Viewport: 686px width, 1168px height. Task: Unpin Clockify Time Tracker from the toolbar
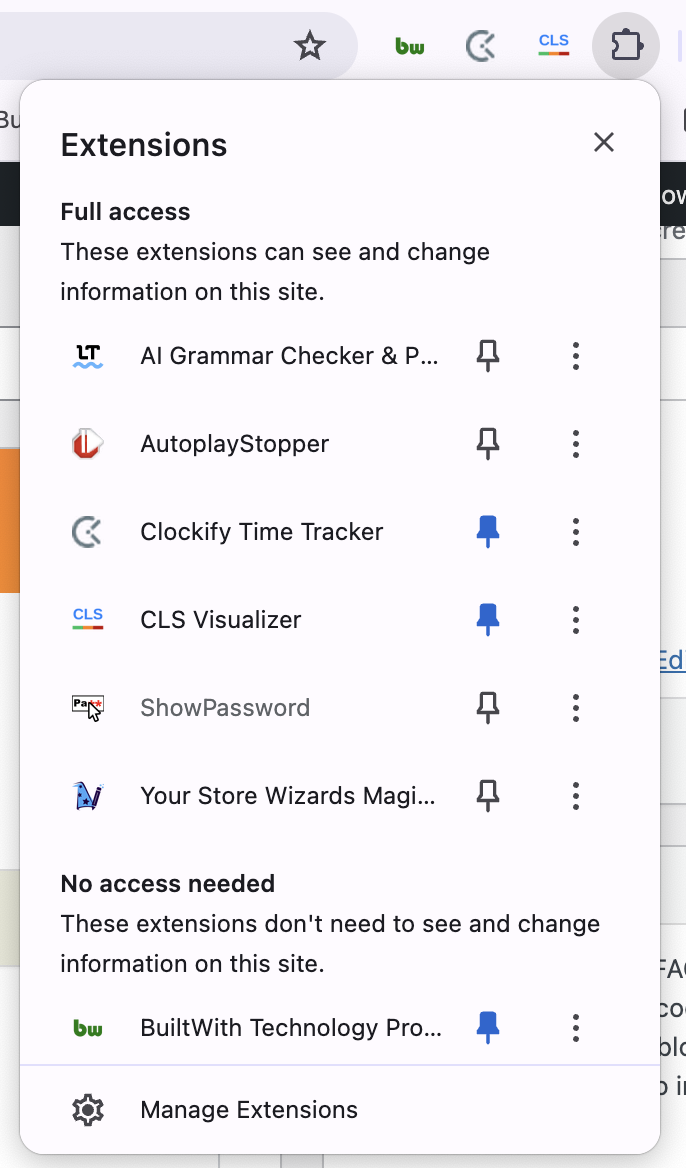(x=488, y=532)
